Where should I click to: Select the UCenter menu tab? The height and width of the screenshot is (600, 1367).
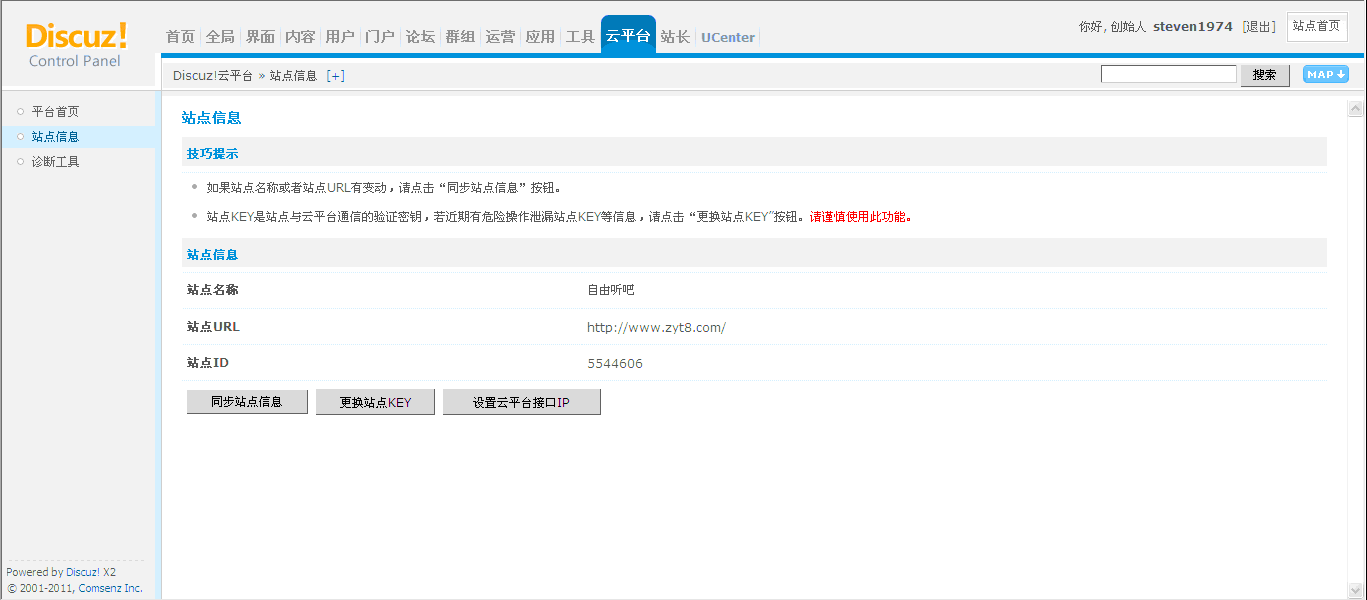727,37
